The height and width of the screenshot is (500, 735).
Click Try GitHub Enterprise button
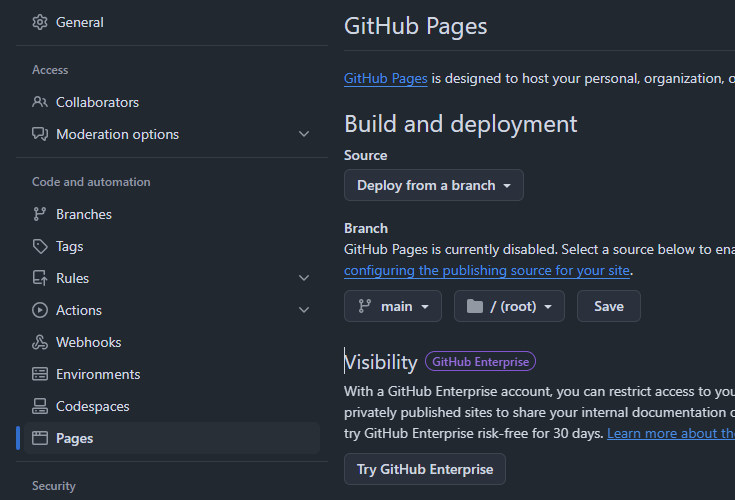(425, 469)
